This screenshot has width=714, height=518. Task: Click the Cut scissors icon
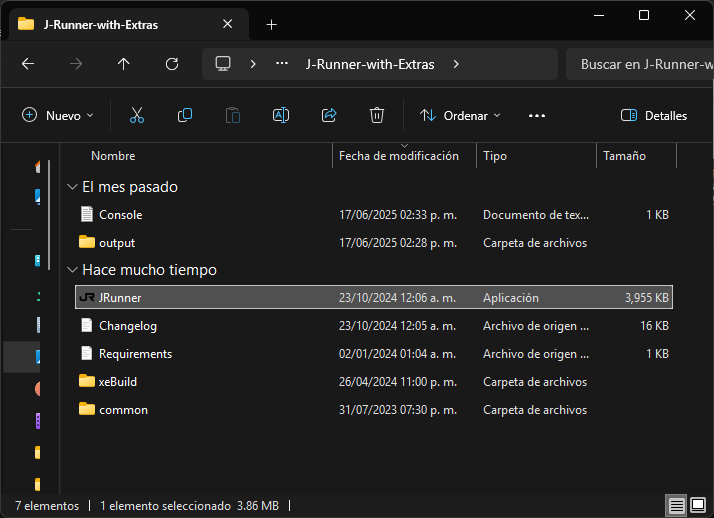pos(137,116)
